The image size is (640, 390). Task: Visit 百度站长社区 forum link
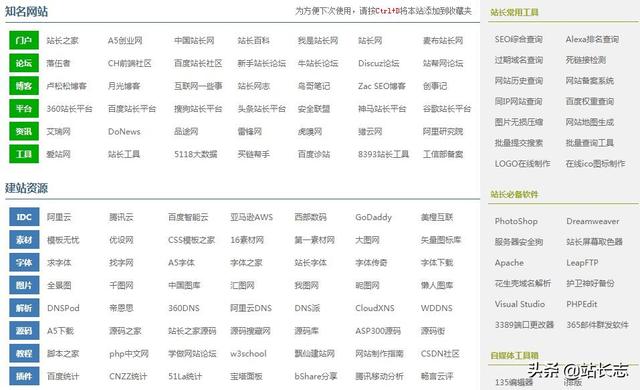198,63
